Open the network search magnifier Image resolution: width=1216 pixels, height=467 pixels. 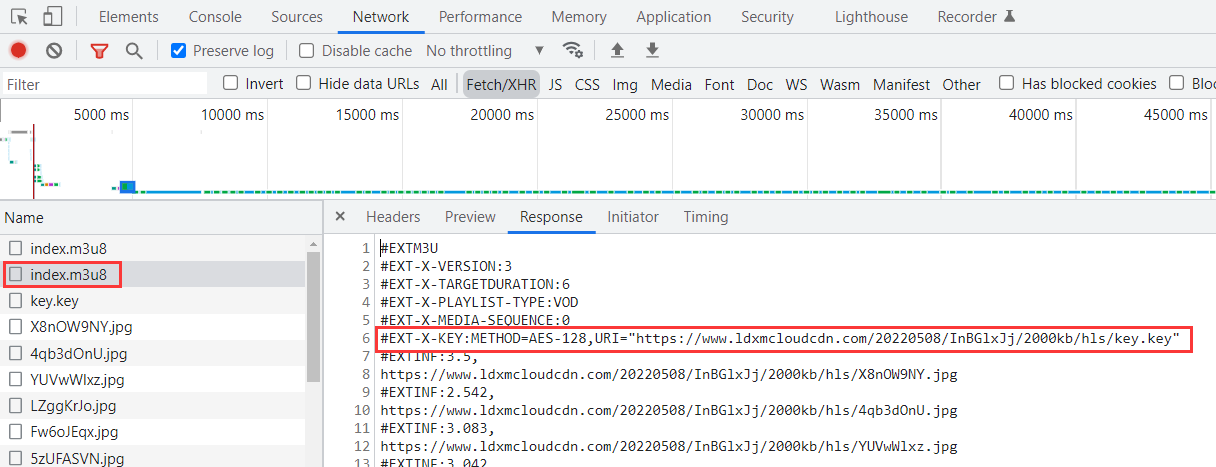[x=134, y=51]
